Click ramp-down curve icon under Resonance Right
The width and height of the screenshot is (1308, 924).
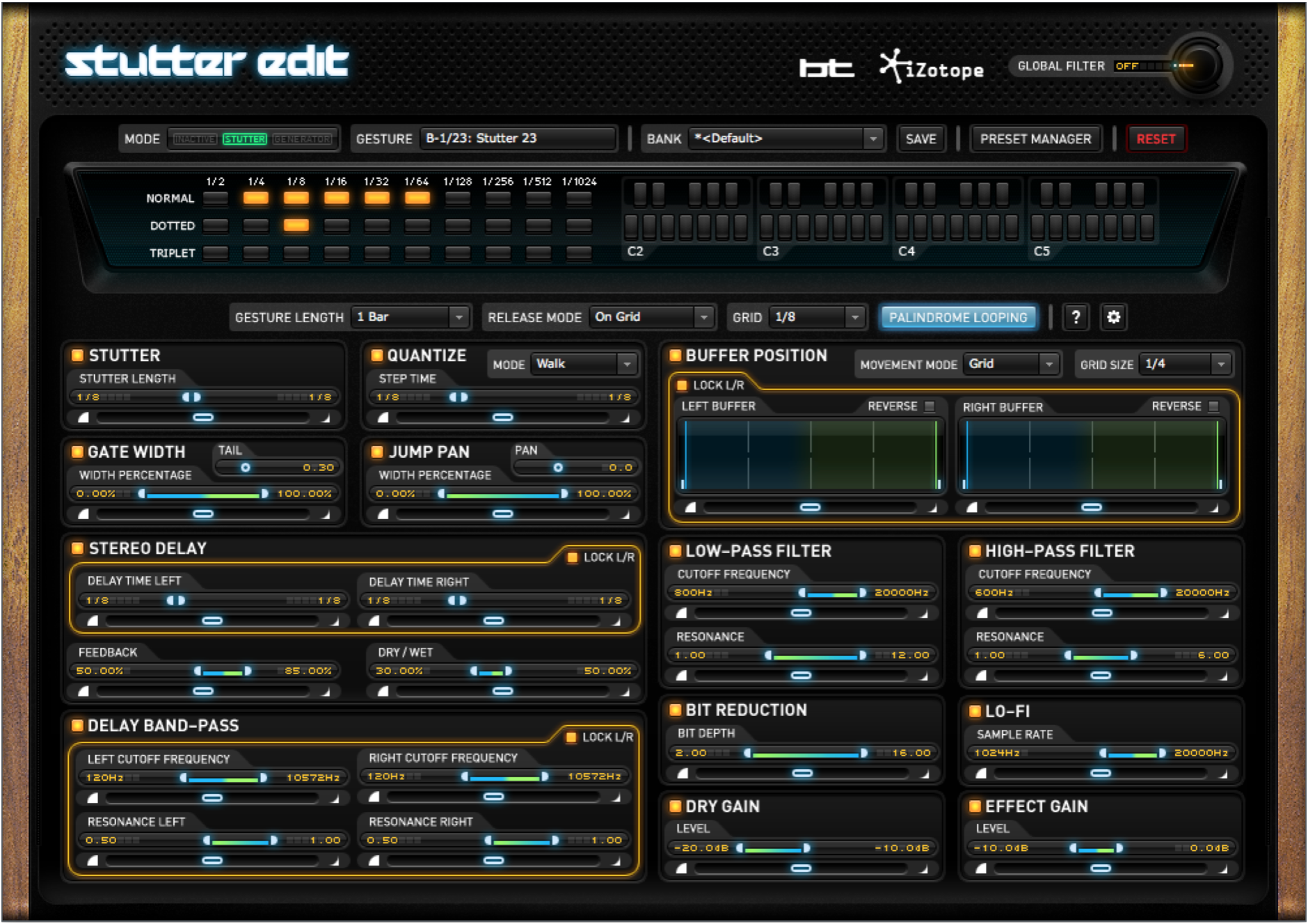[x=615, y=861]
